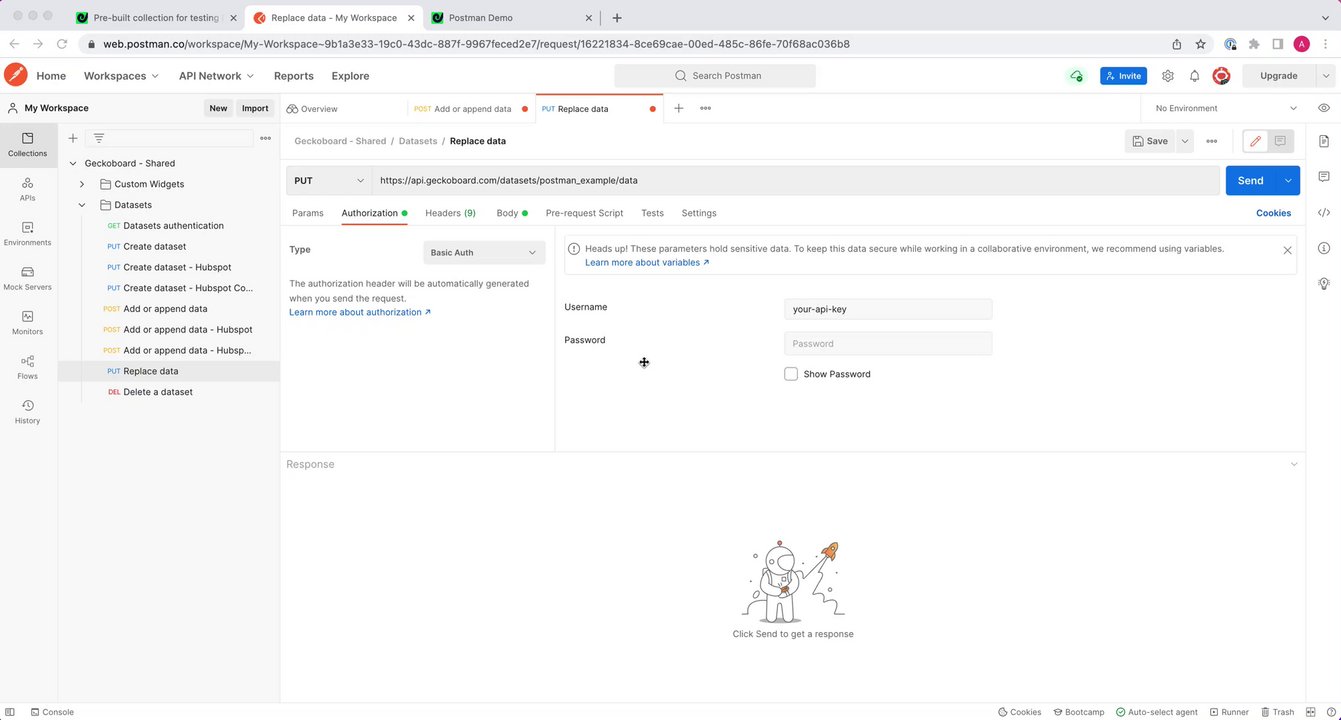1341x720 pixels.
Task: Click the blue Send button
Action: tap(1250, 181)
